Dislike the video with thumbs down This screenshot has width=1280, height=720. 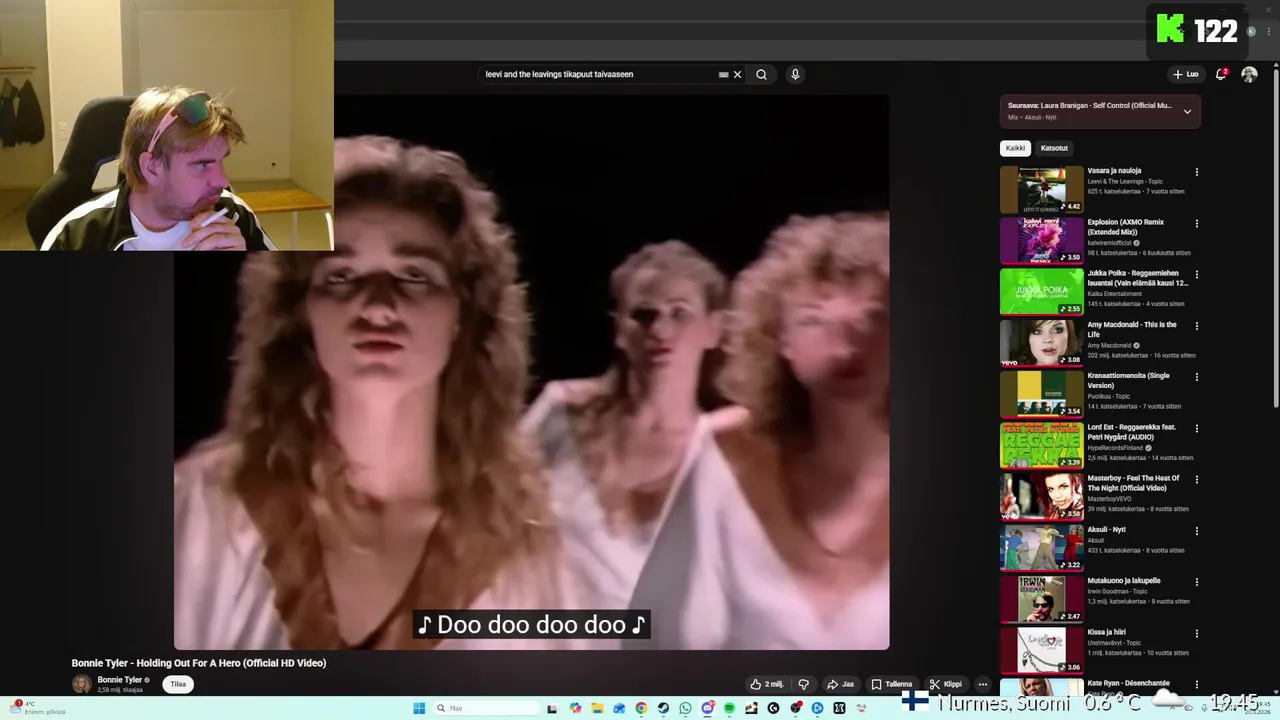pos(803,684)
